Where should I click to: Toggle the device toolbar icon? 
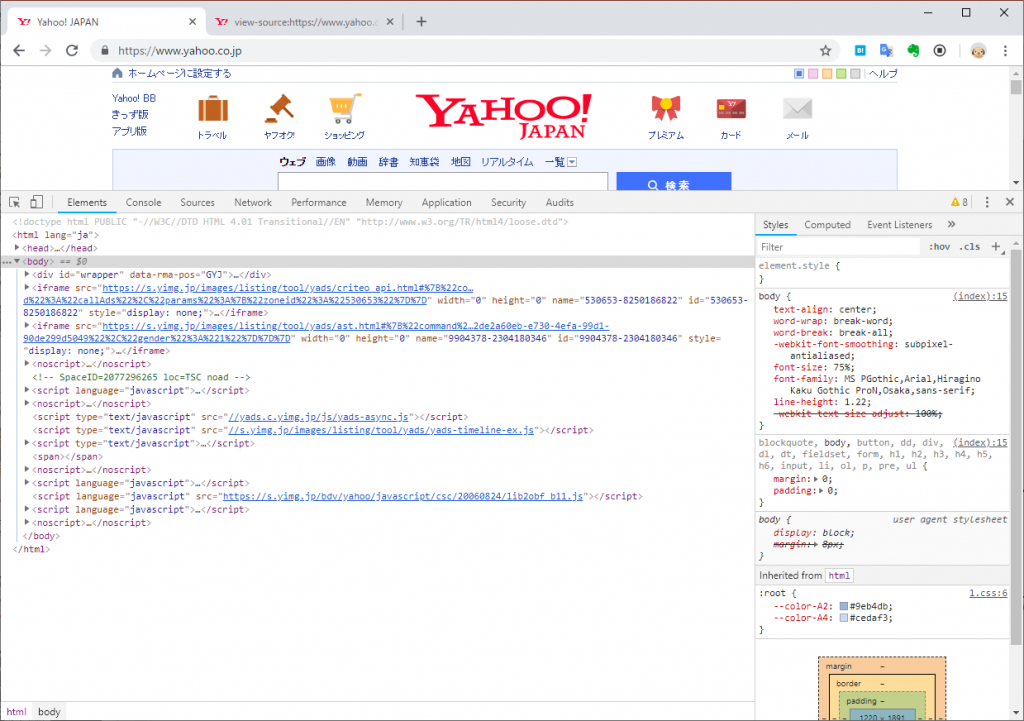[37, 202]
